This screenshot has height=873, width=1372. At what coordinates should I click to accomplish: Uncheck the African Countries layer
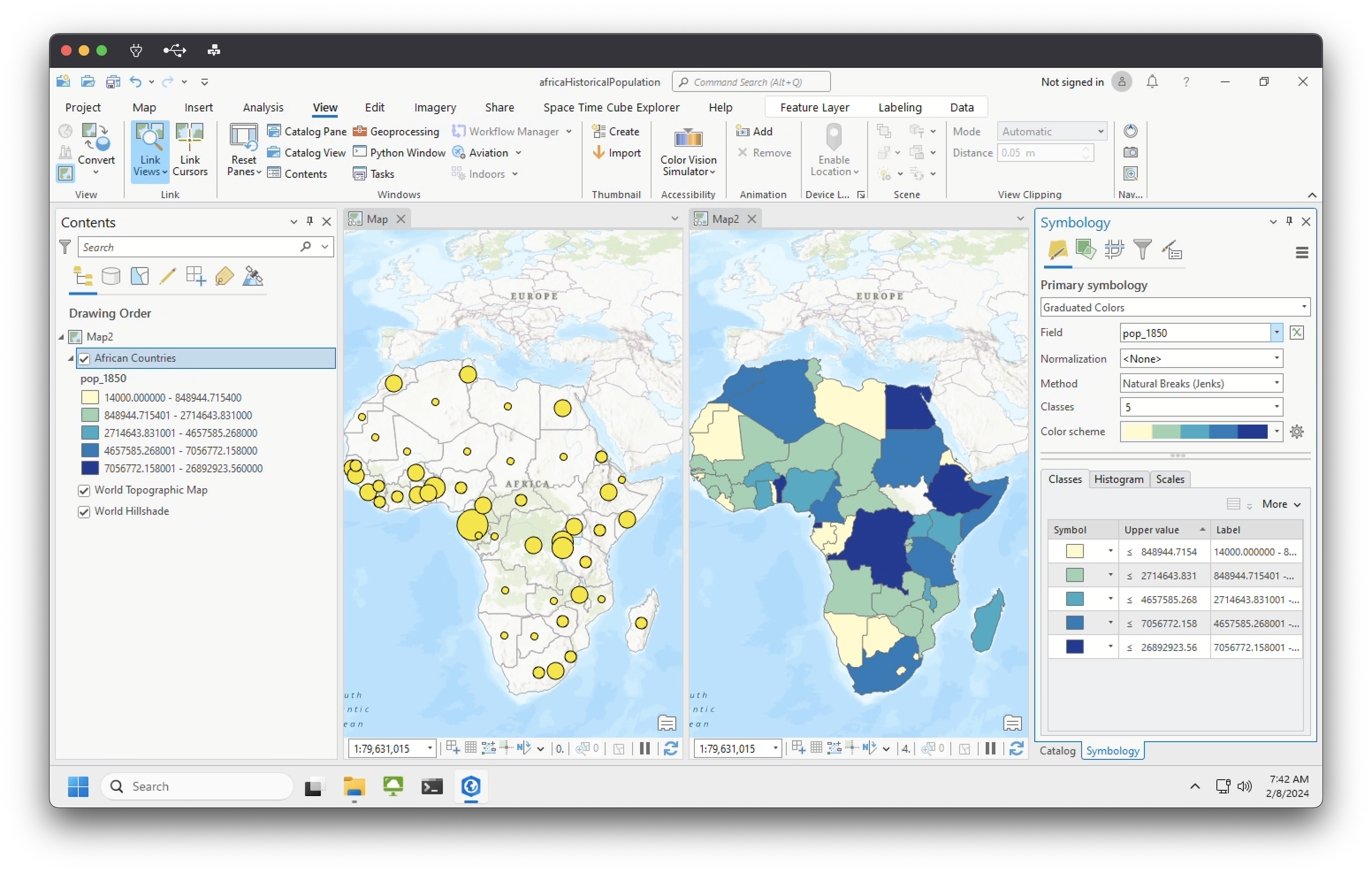84,359
